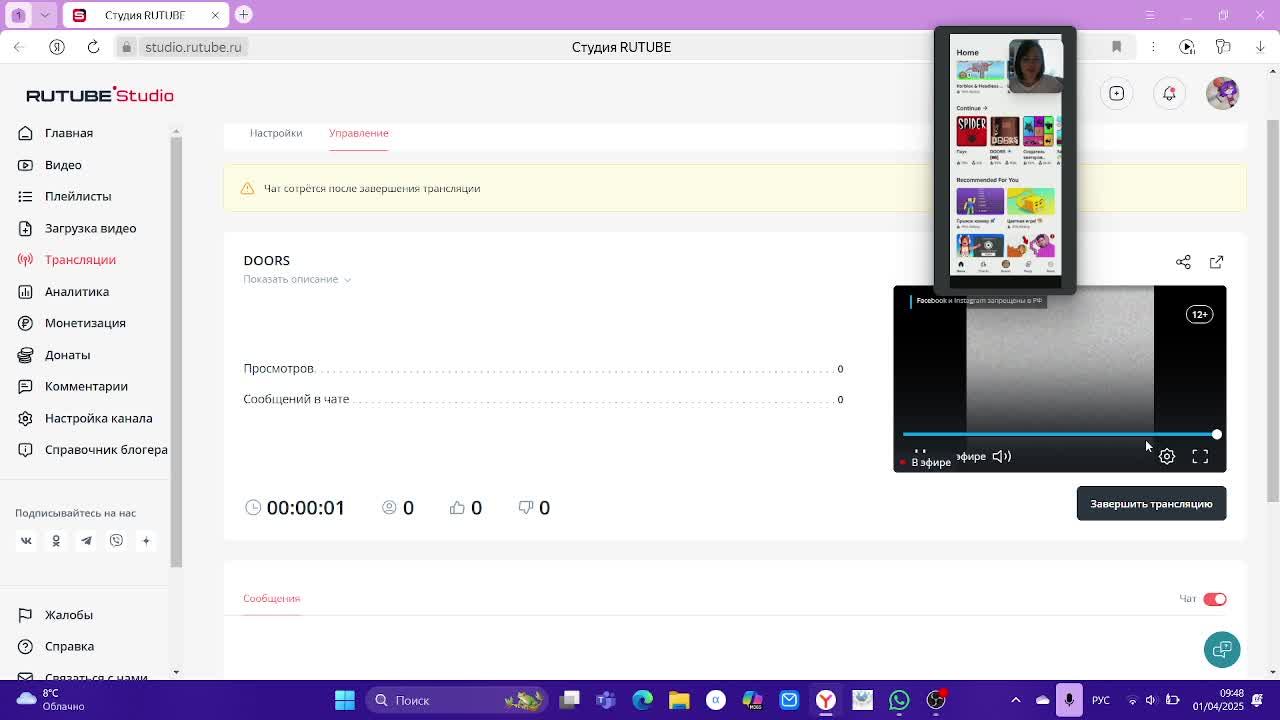Click the sidebar scrollbar down arrow
This screenshot has width=1280, height=720.
(176, 672)
